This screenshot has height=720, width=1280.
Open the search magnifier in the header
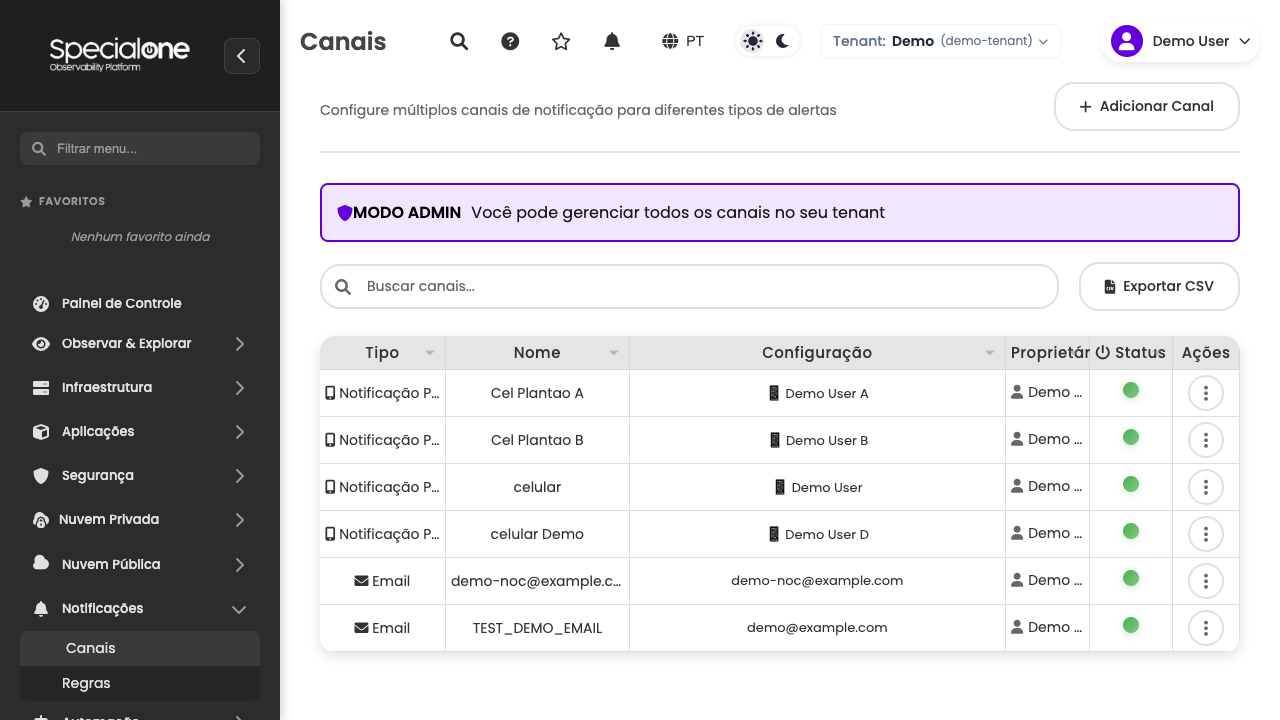pyautogui.click(x=459, y=41)
